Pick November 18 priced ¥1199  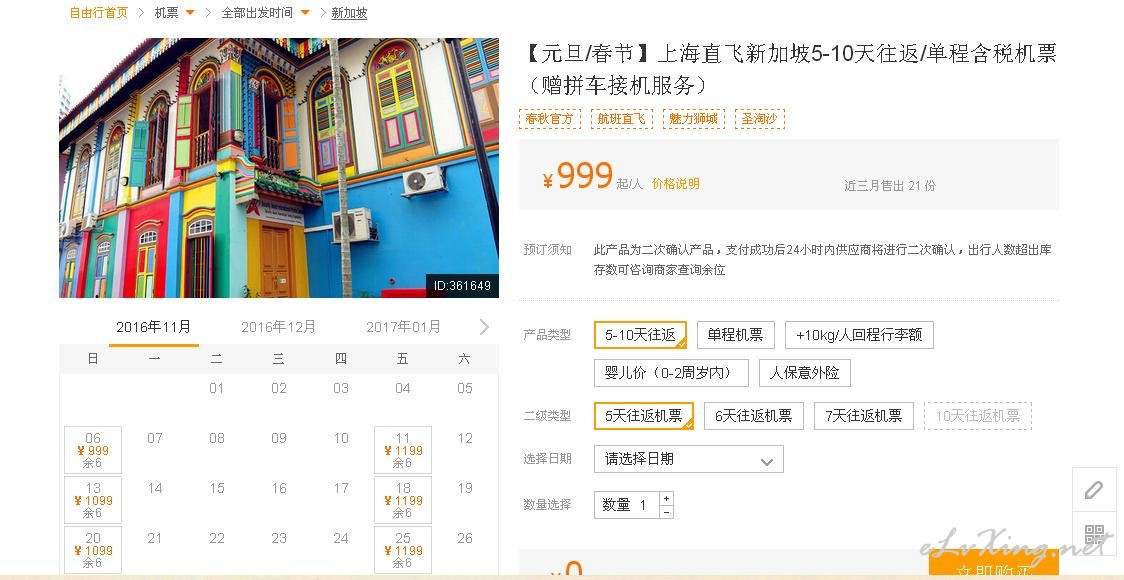point(403,500)
